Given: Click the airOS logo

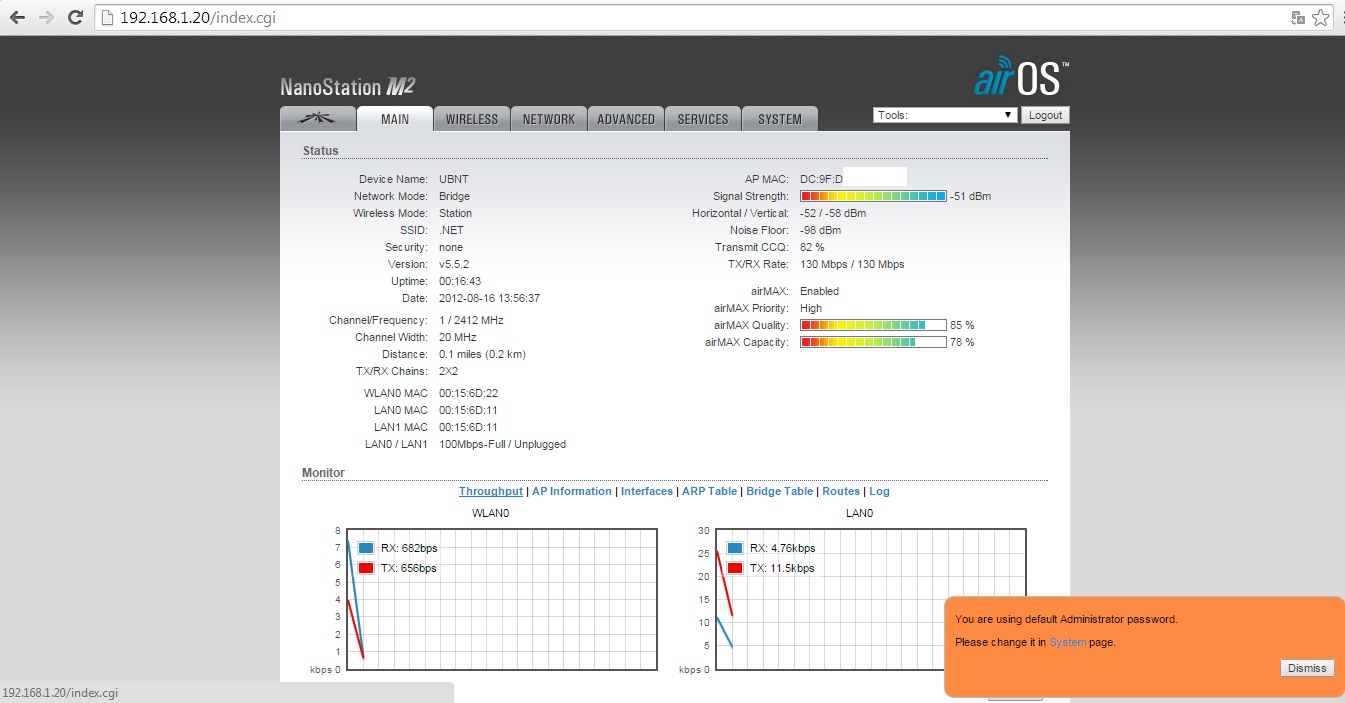Looking at the screenshot, I should [1021, 79].
